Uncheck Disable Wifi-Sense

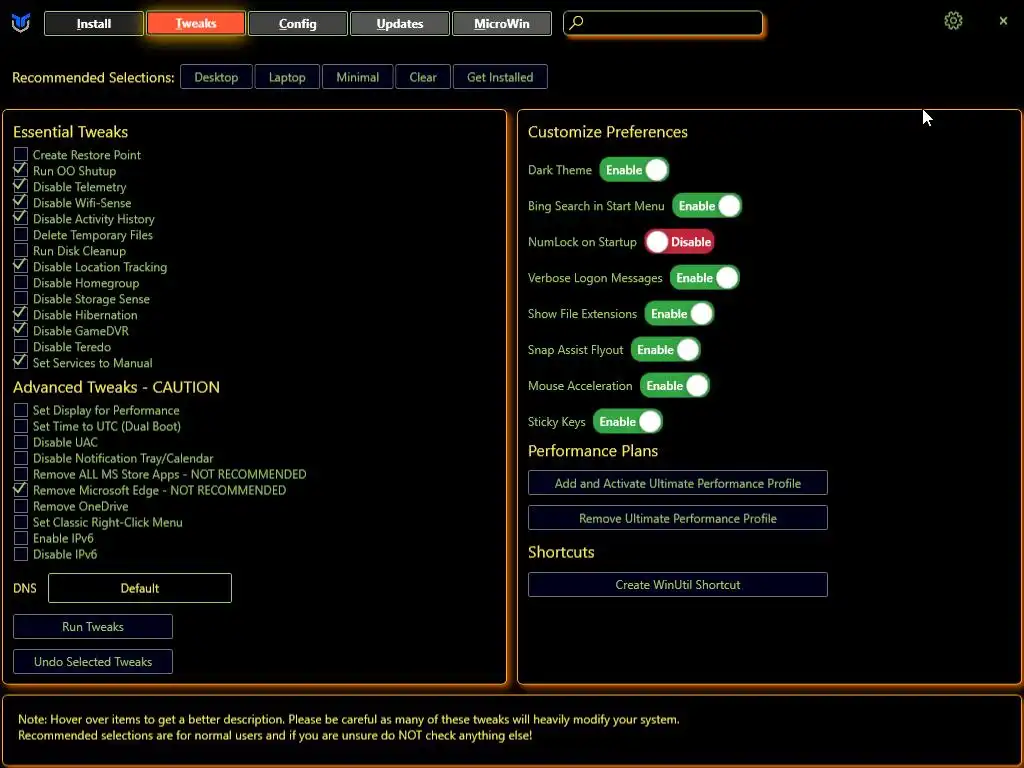click(21, 202)
